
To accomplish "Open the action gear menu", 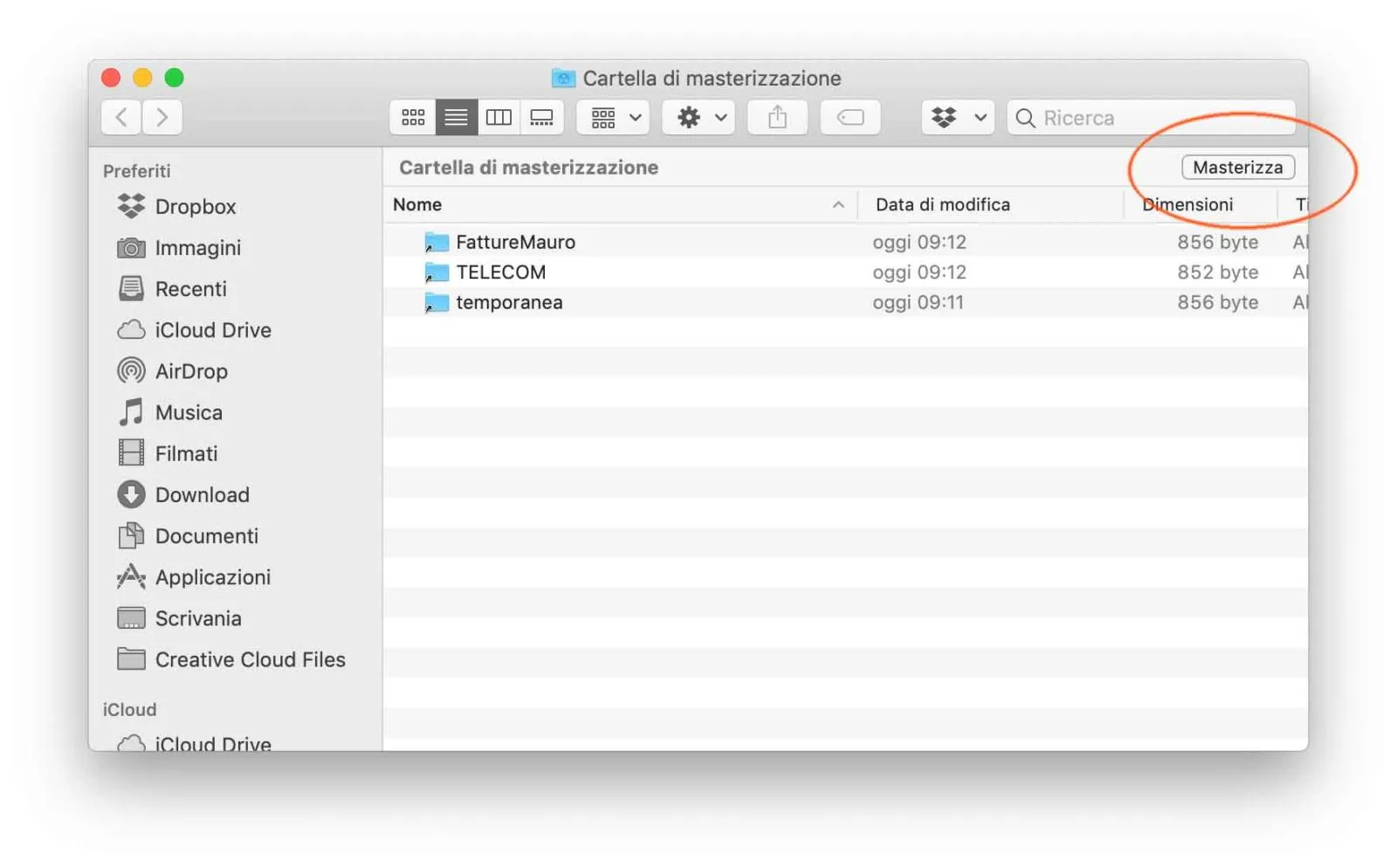I will click(697, 117).
